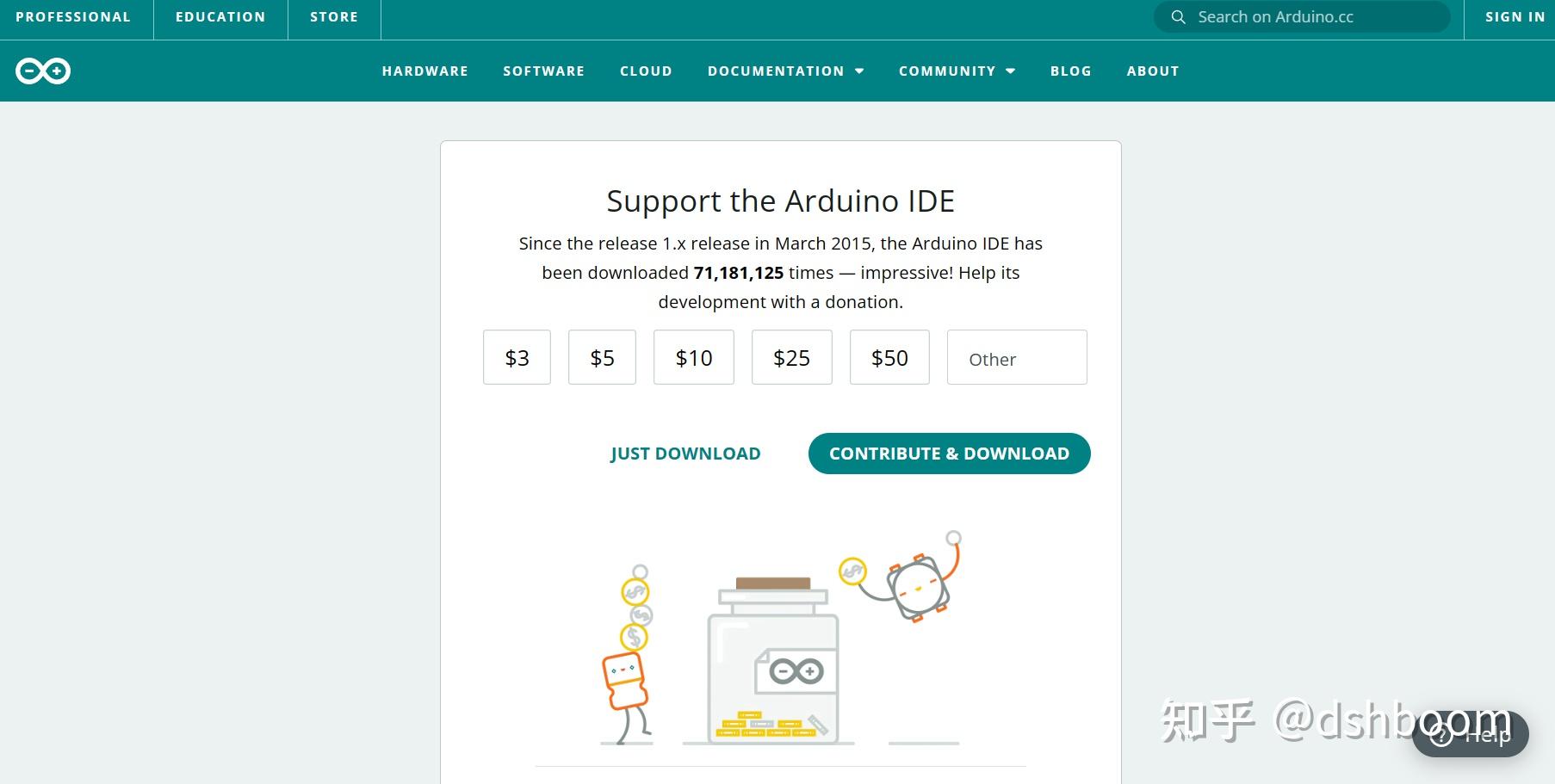Expand the Documentation dropdown arrow
The height and width of the screenshot is (784, 1555).
859,71
